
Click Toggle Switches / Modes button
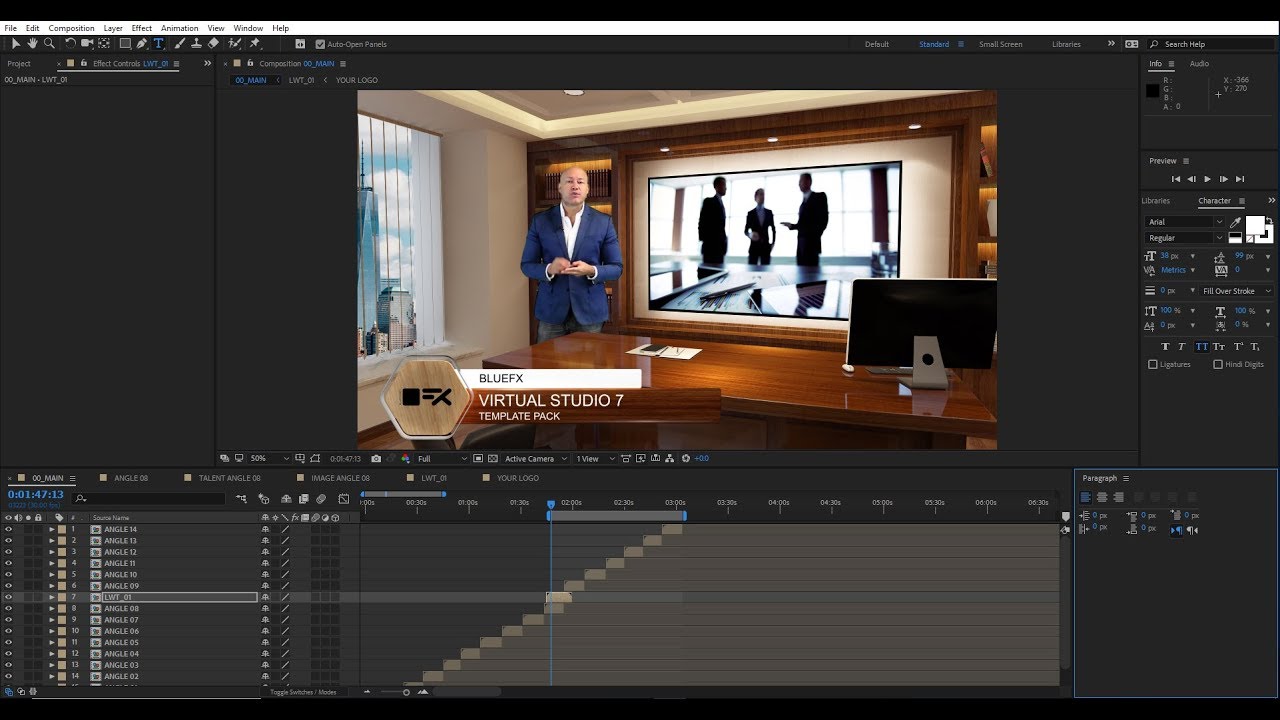pos(303,692)
